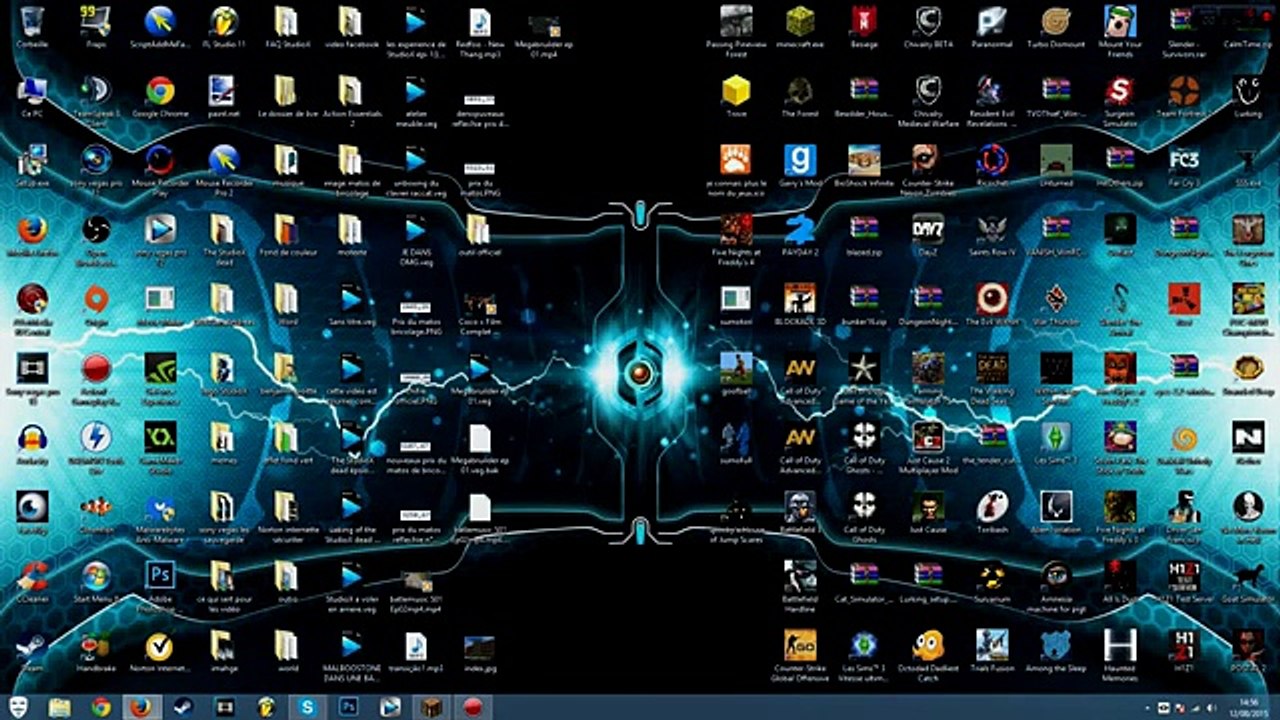Click the Mozilla Firefox desktop shortcut
This screenshot has width=1280, height=720.
pyautogui.click(x=32, y=229)
